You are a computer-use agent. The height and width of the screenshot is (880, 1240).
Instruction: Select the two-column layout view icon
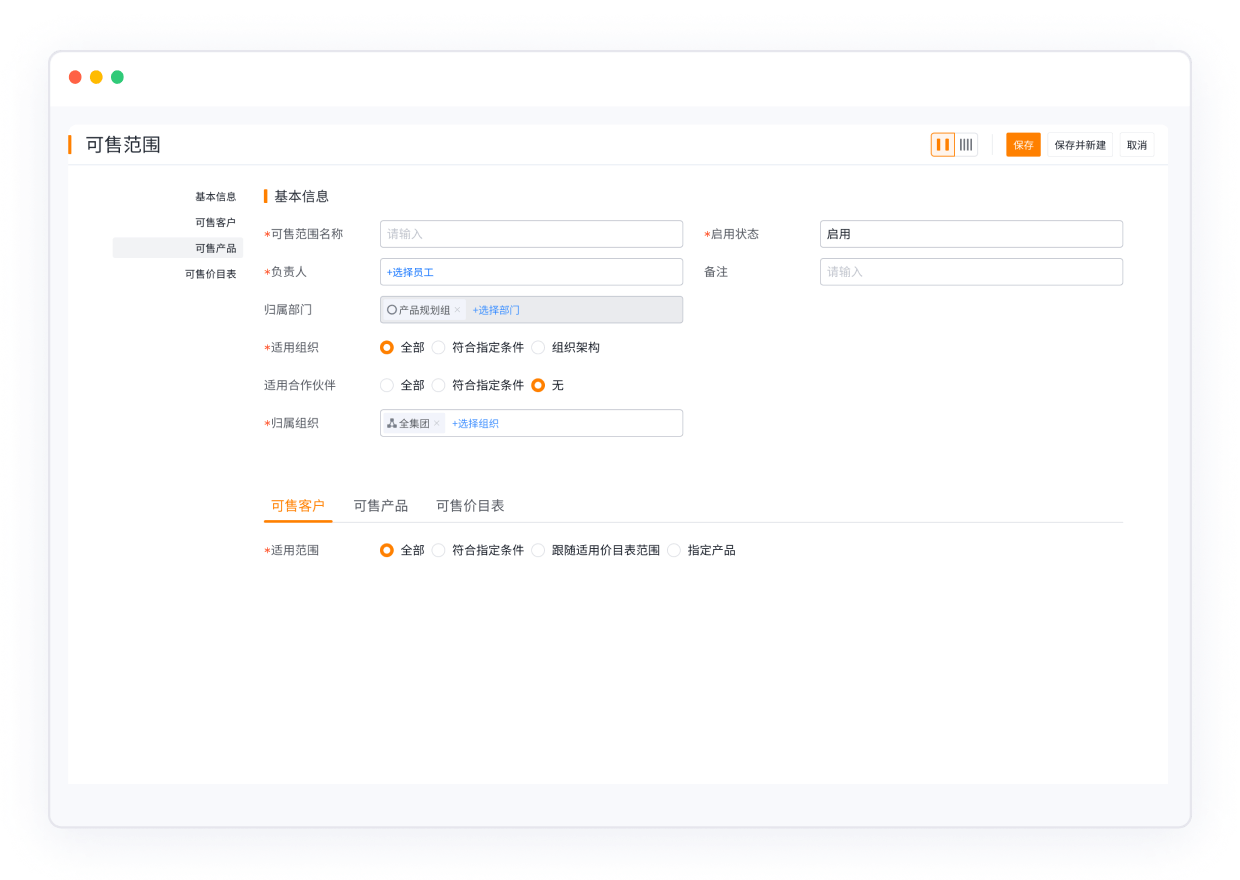point(941,144)
